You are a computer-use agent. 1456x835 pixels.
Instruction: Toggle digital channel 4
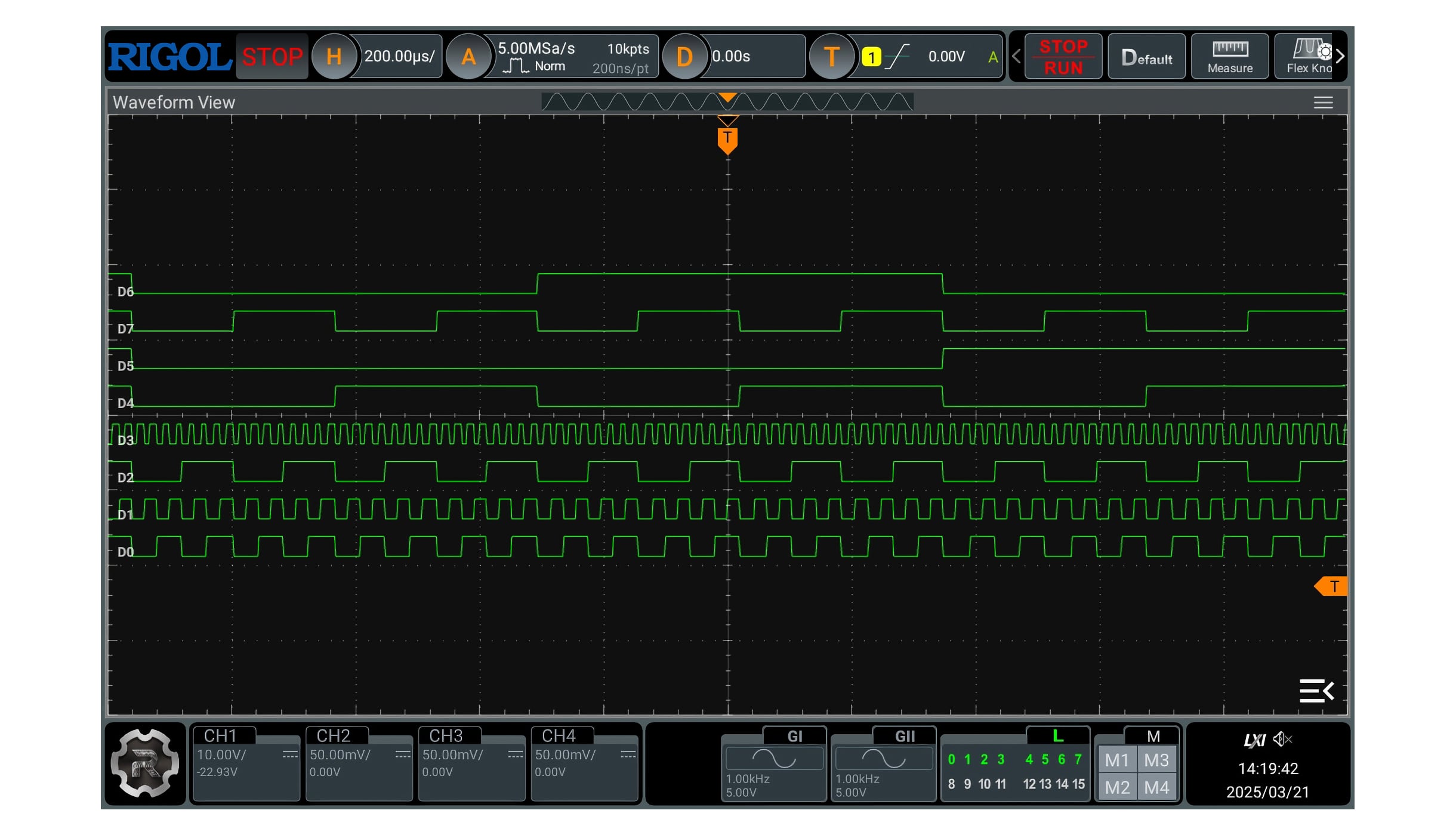tap(1029, 759)
